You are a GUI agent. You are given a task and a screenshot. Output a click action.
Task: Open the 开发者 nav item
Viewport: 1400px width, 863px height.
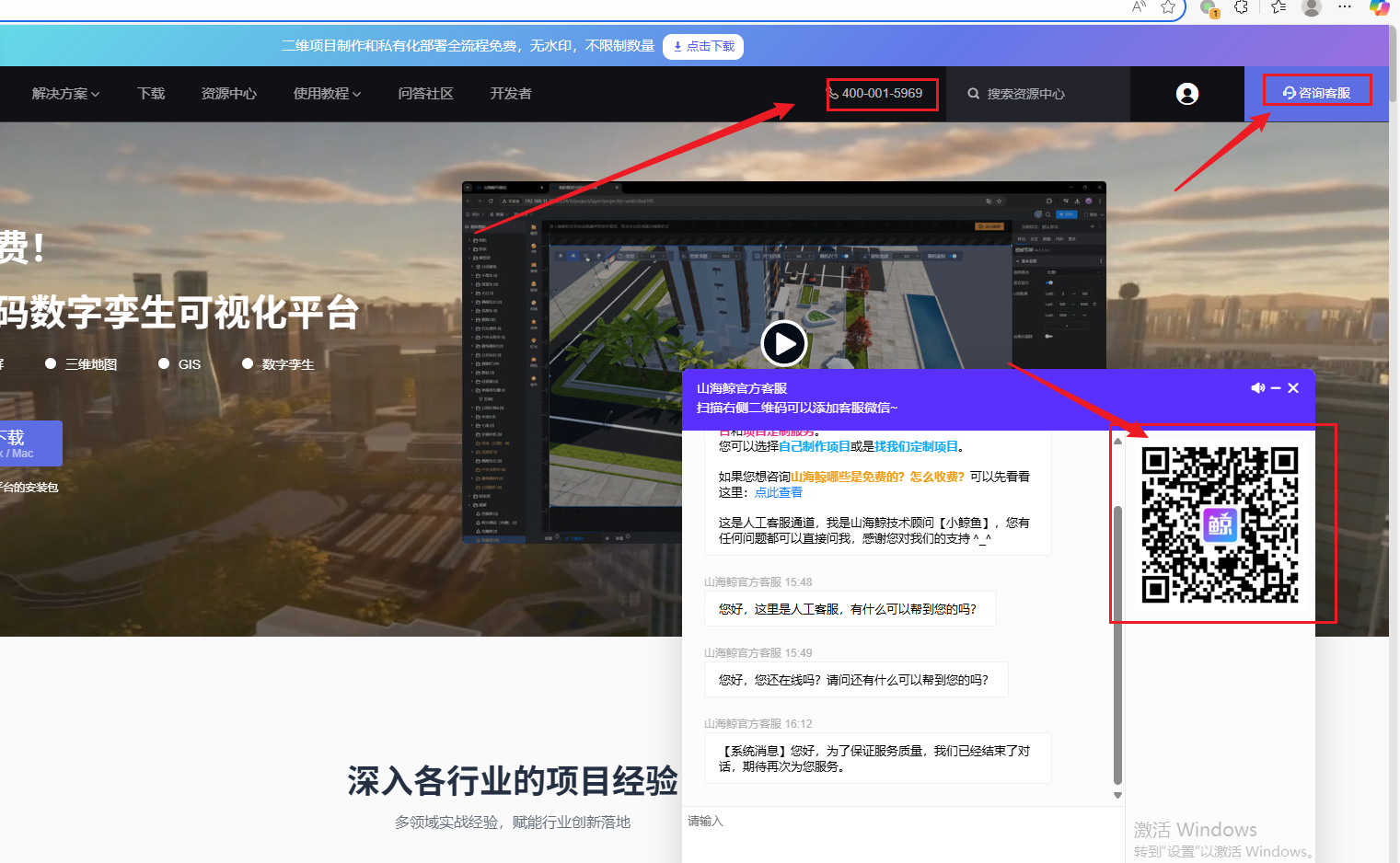pyautogui.click(x=511, y=94)
